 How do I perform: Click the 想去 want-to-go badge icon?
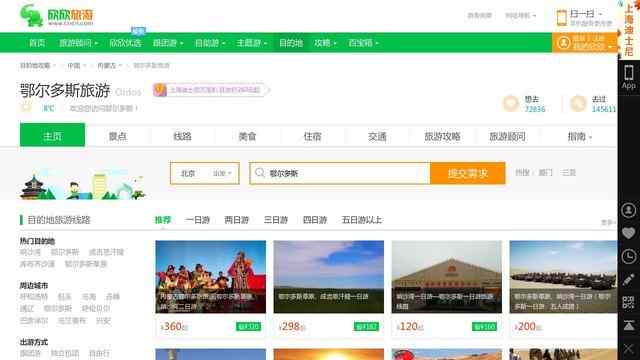[511, 104]
